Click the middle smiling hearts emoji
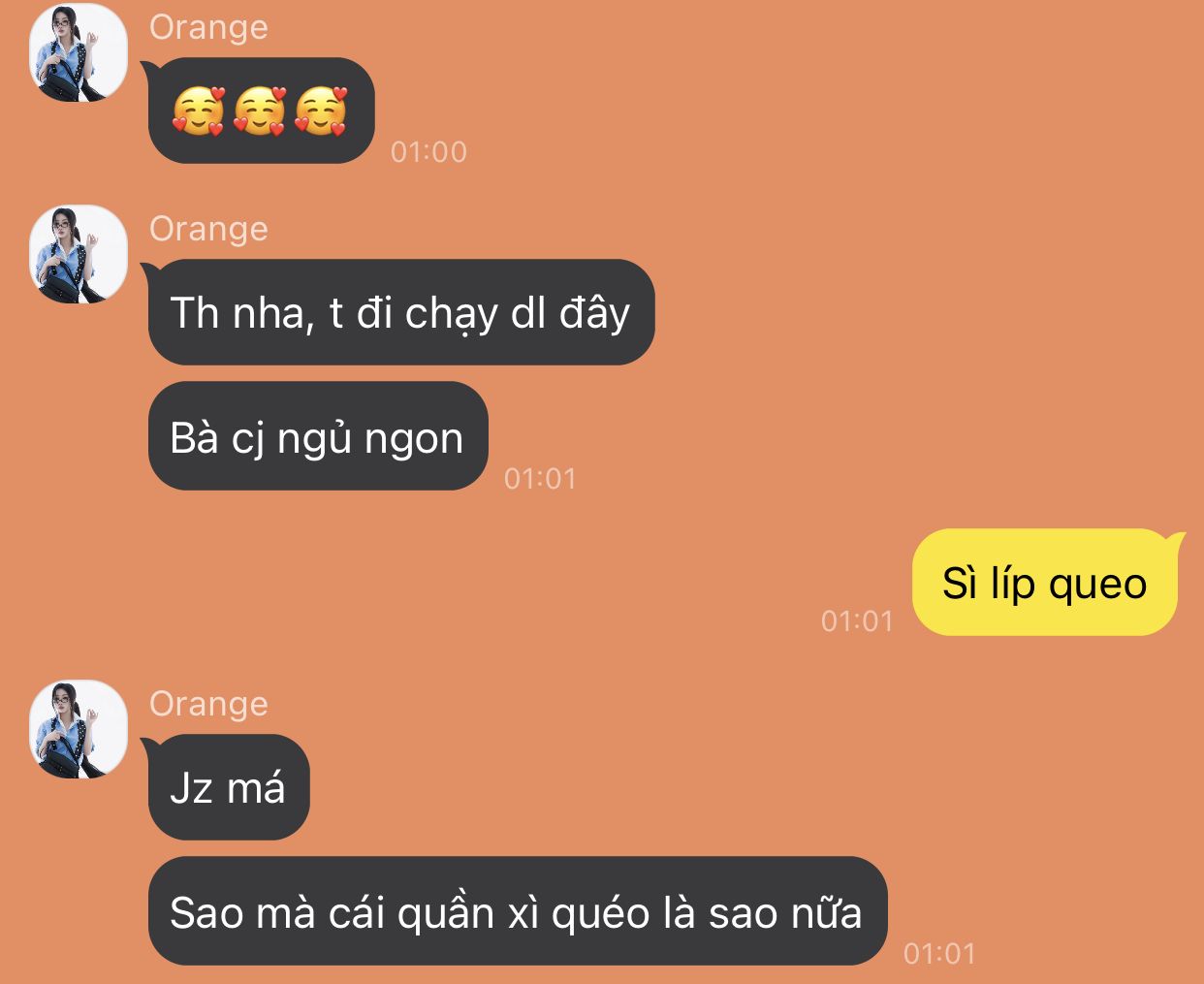This screenshot has height=984, width=1204. coord(260,111)
